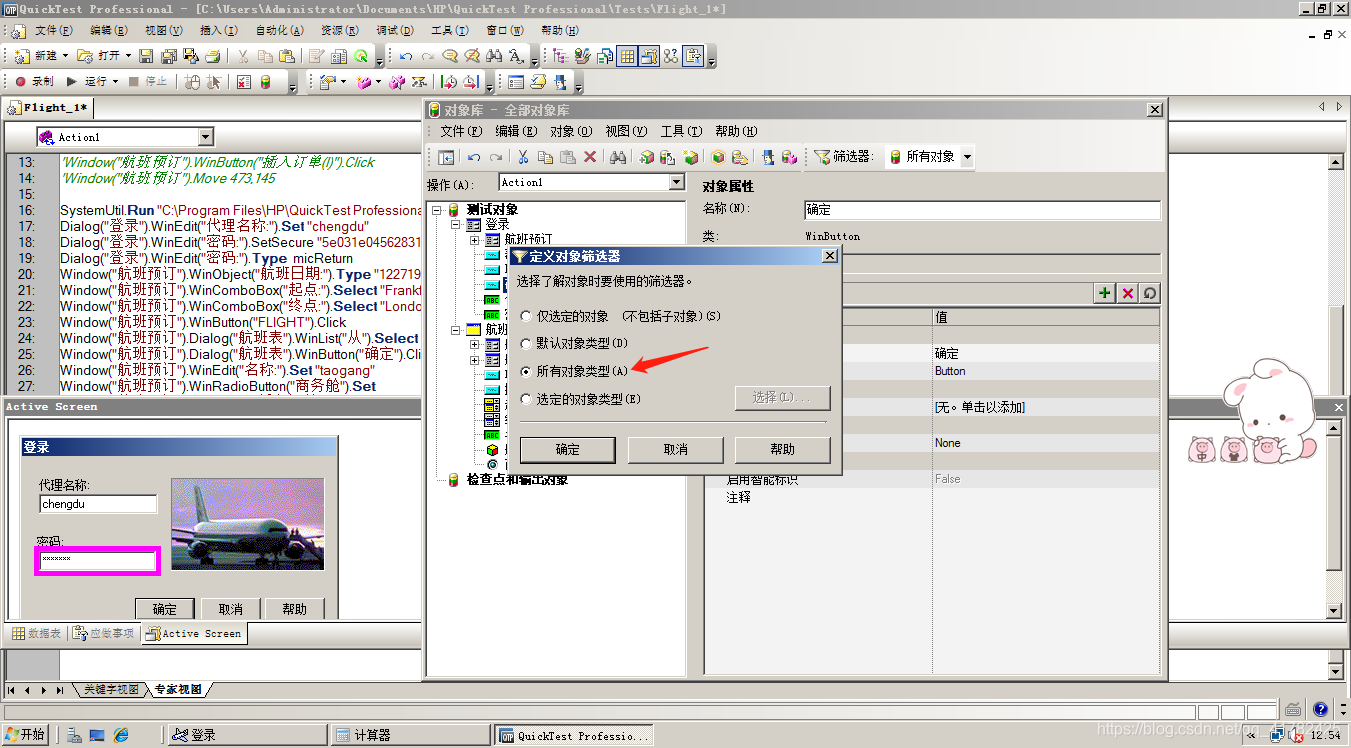Click the Internet Explorer icon in the taskbar

click(x=122, y=735)
